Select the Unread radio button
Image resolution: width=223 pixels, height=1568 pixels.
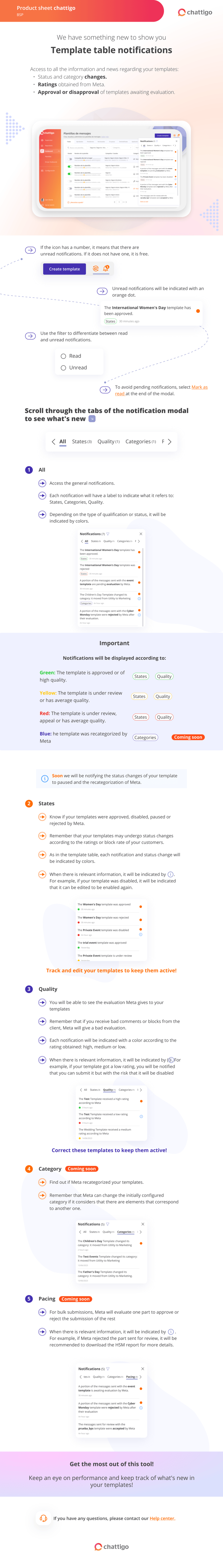pos(63,367)
